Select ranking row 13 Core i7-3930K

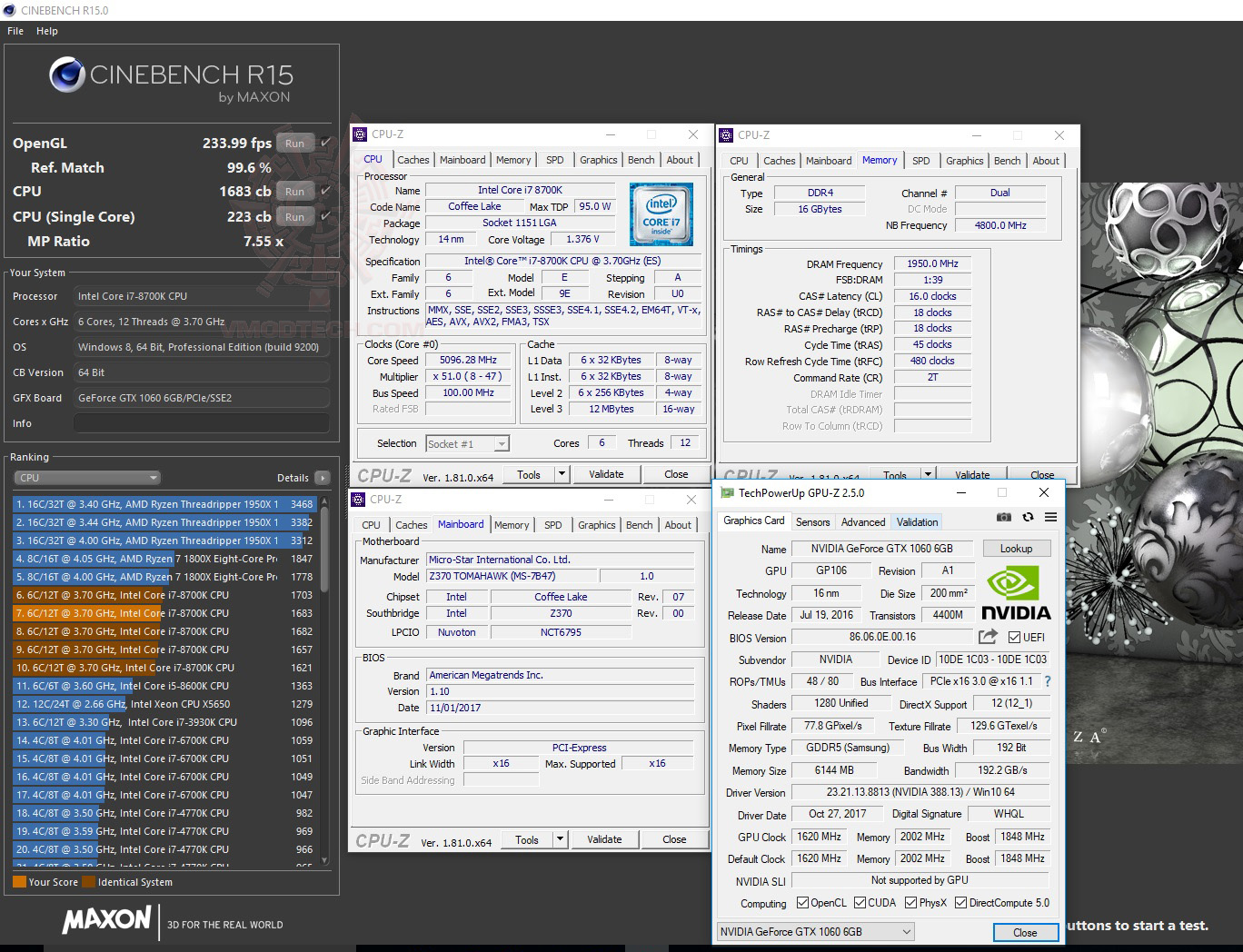(x=164, y=722)
